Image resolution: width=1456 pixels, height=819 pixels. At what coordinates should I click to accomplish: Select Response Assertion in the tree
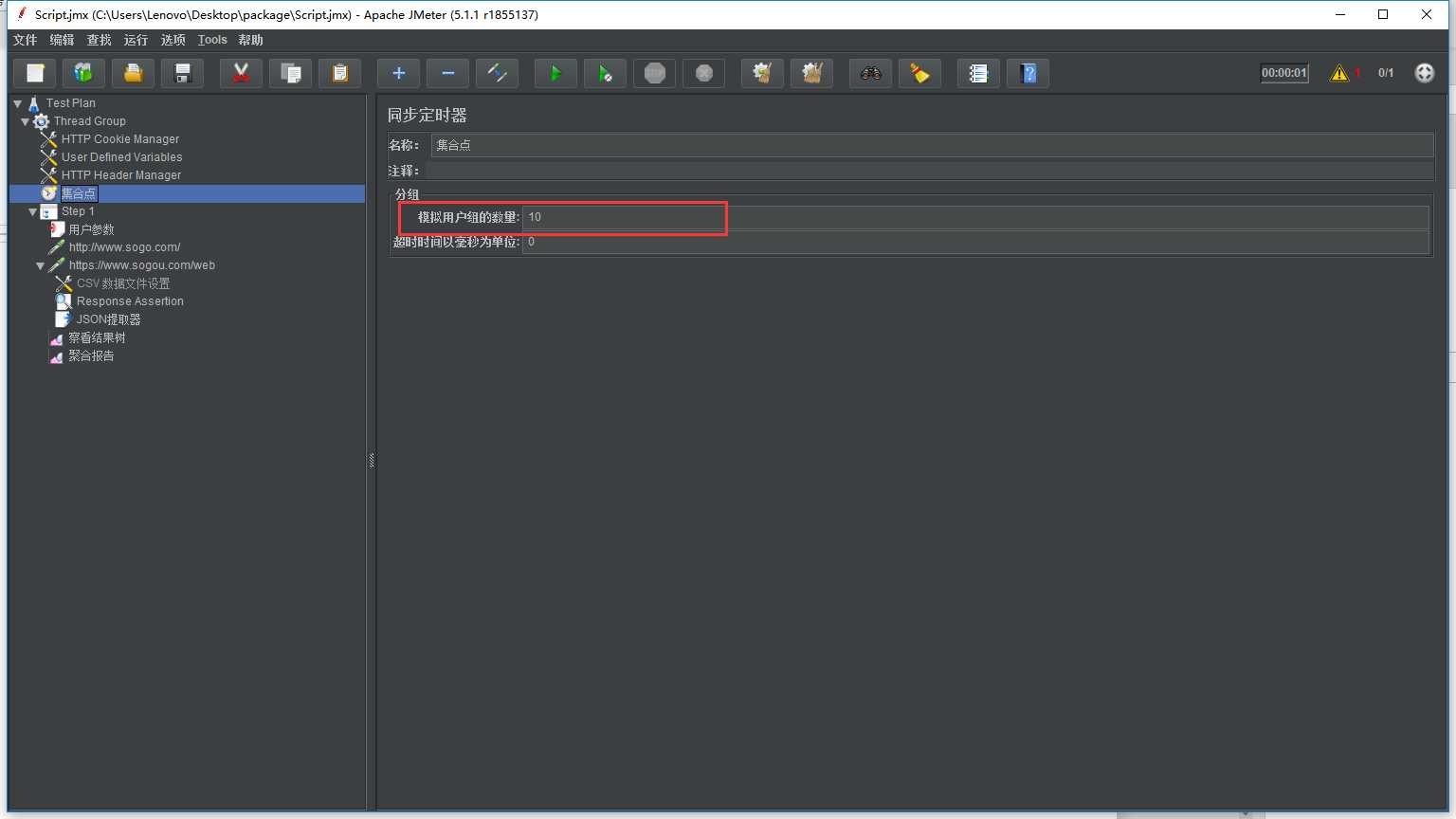[130, 301]
